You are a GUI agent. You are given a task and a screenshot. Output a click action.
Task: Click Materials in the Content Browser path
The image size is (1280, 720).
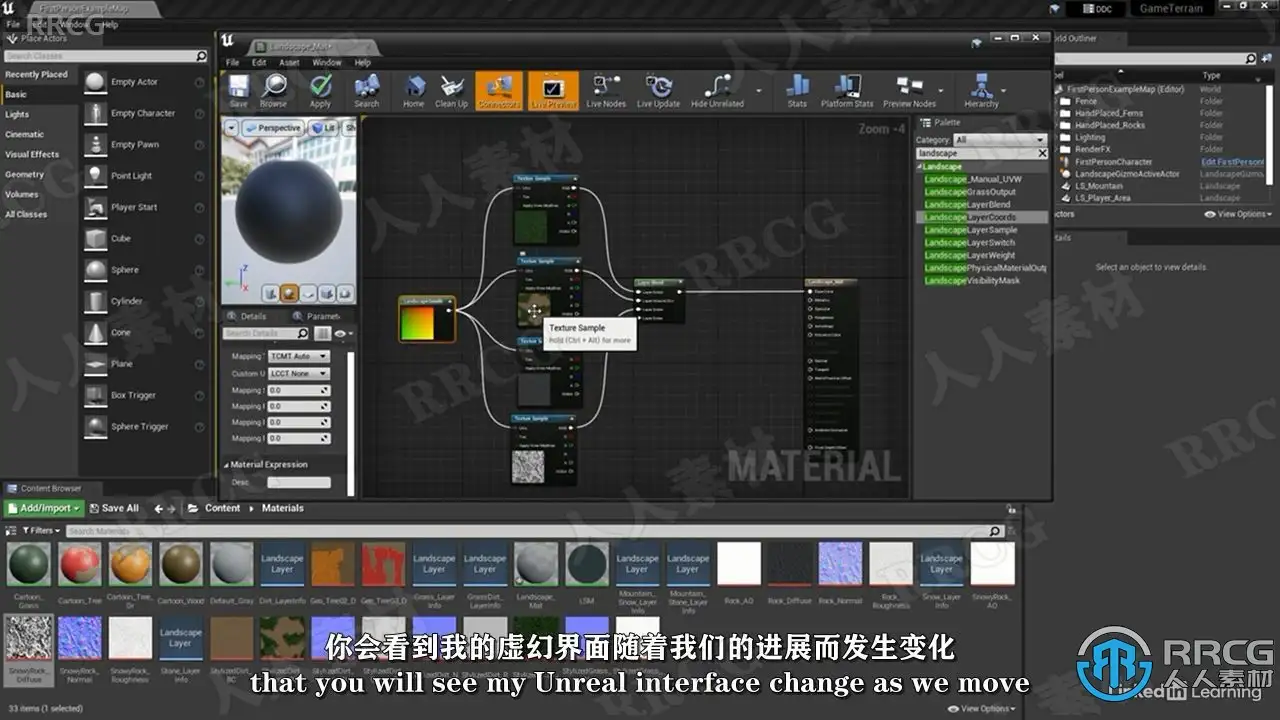click(283, 508)
